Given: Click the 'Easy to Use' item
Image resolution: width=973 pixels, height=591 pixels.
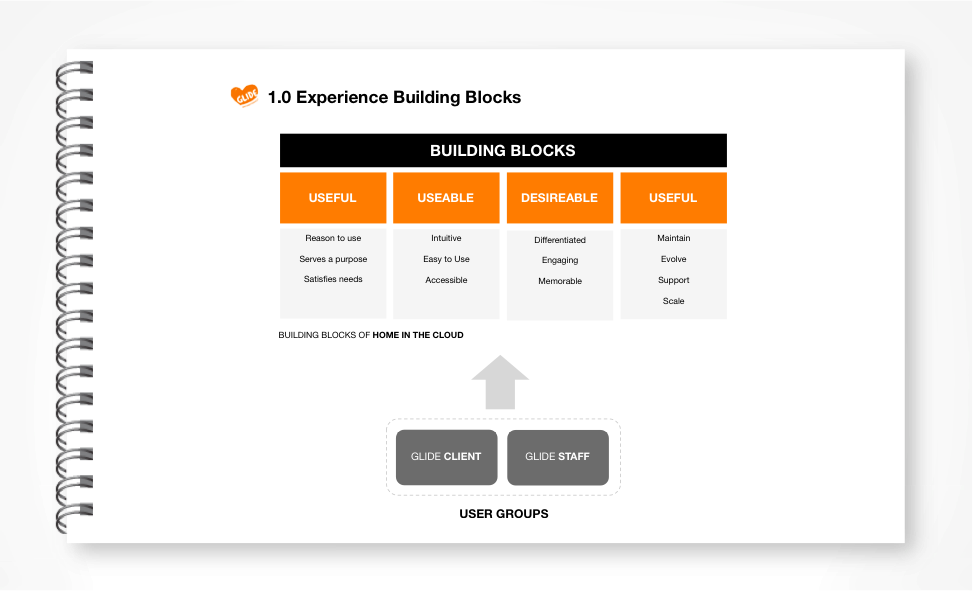Looking at the screenshot, I should click(446, 259).
